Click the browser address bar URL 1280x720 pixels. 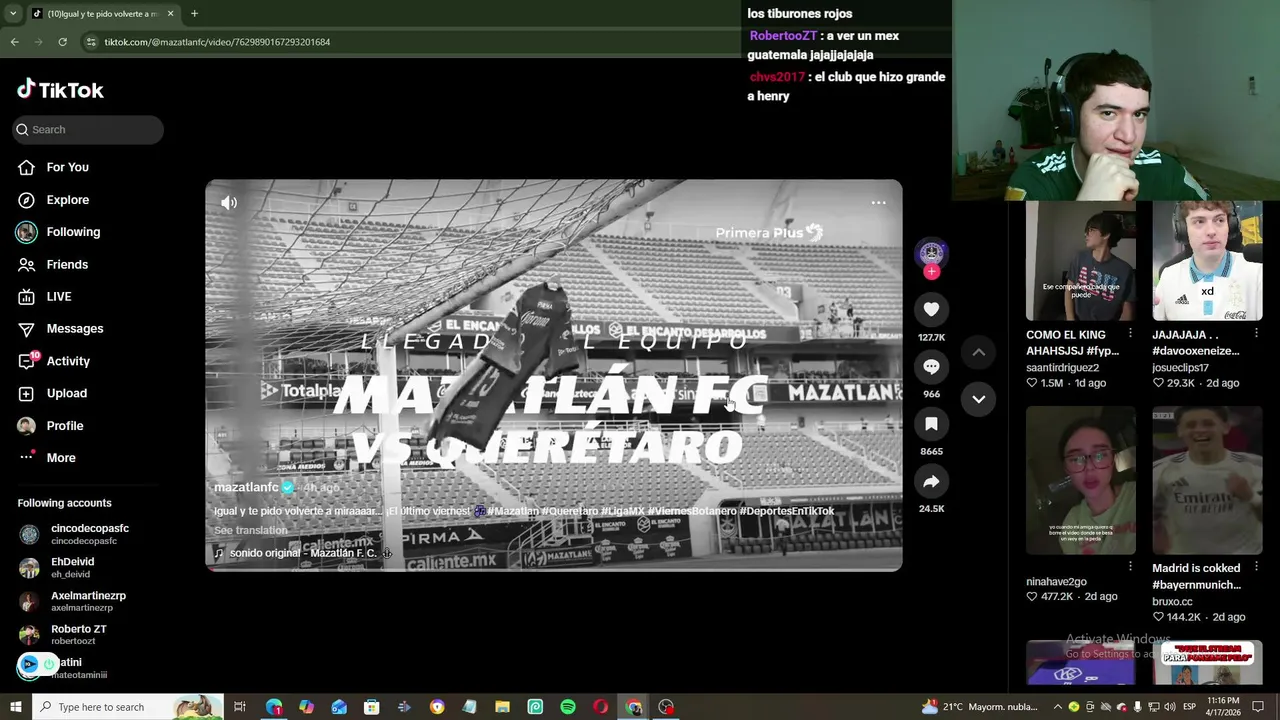tap(217, 42)
